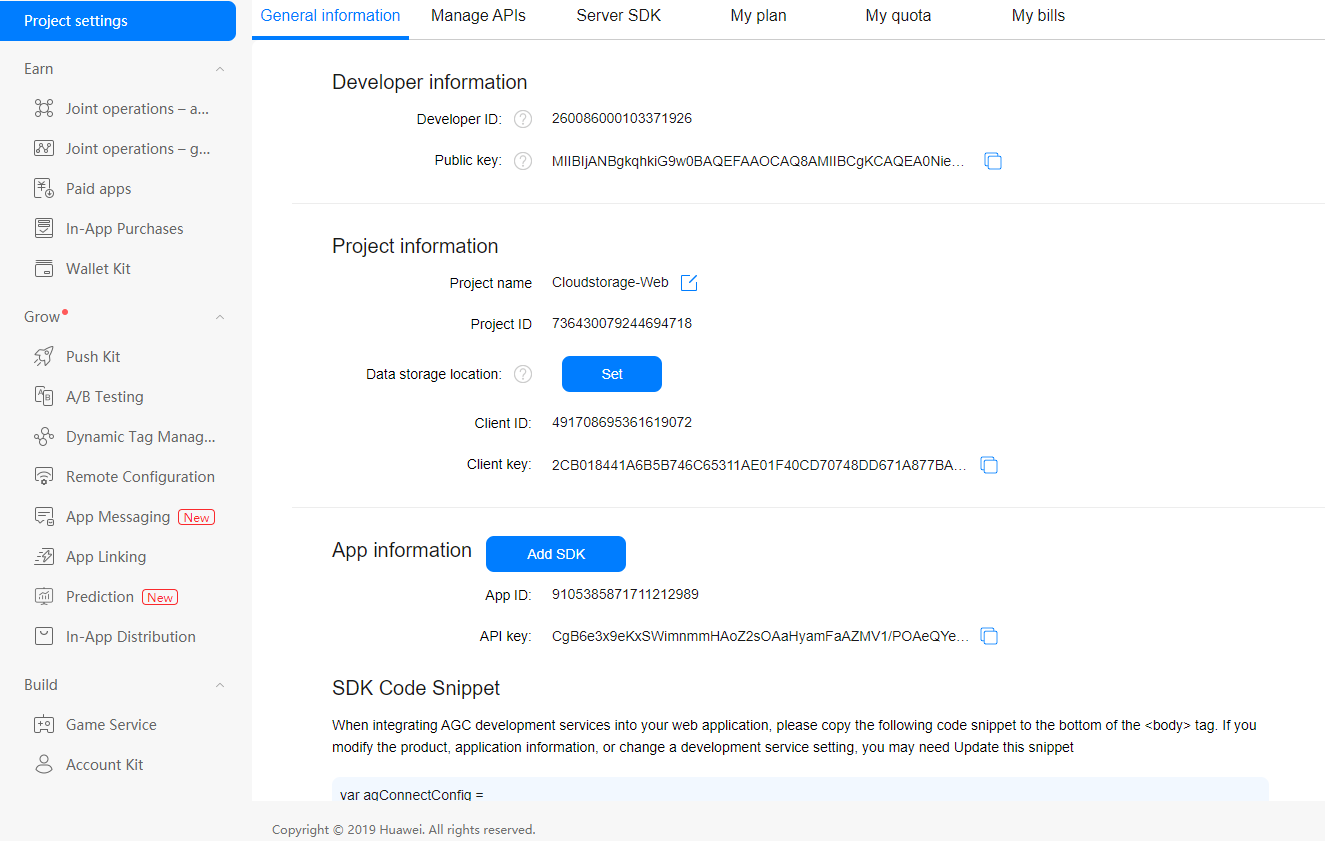Copy the API key using the copy icon
The image size is (1325, 841).
tap(989, 635)
